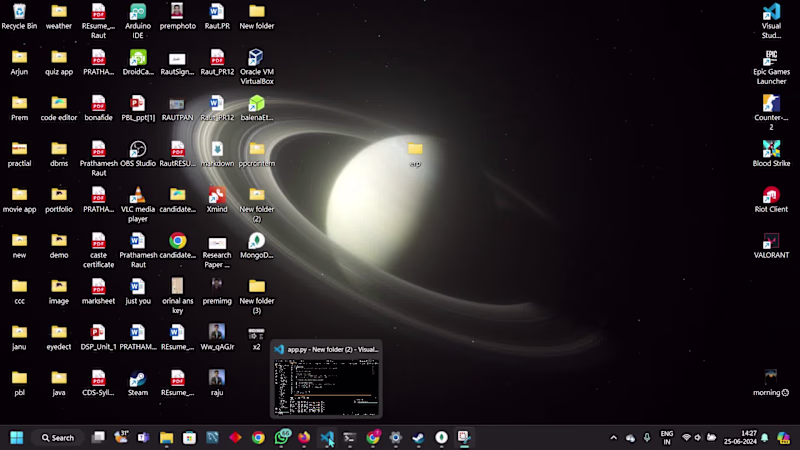The height and width of the screenshot is (450, 800).
Task: Open Microsoft Store from the taskbar
Action: click(189, 437)
